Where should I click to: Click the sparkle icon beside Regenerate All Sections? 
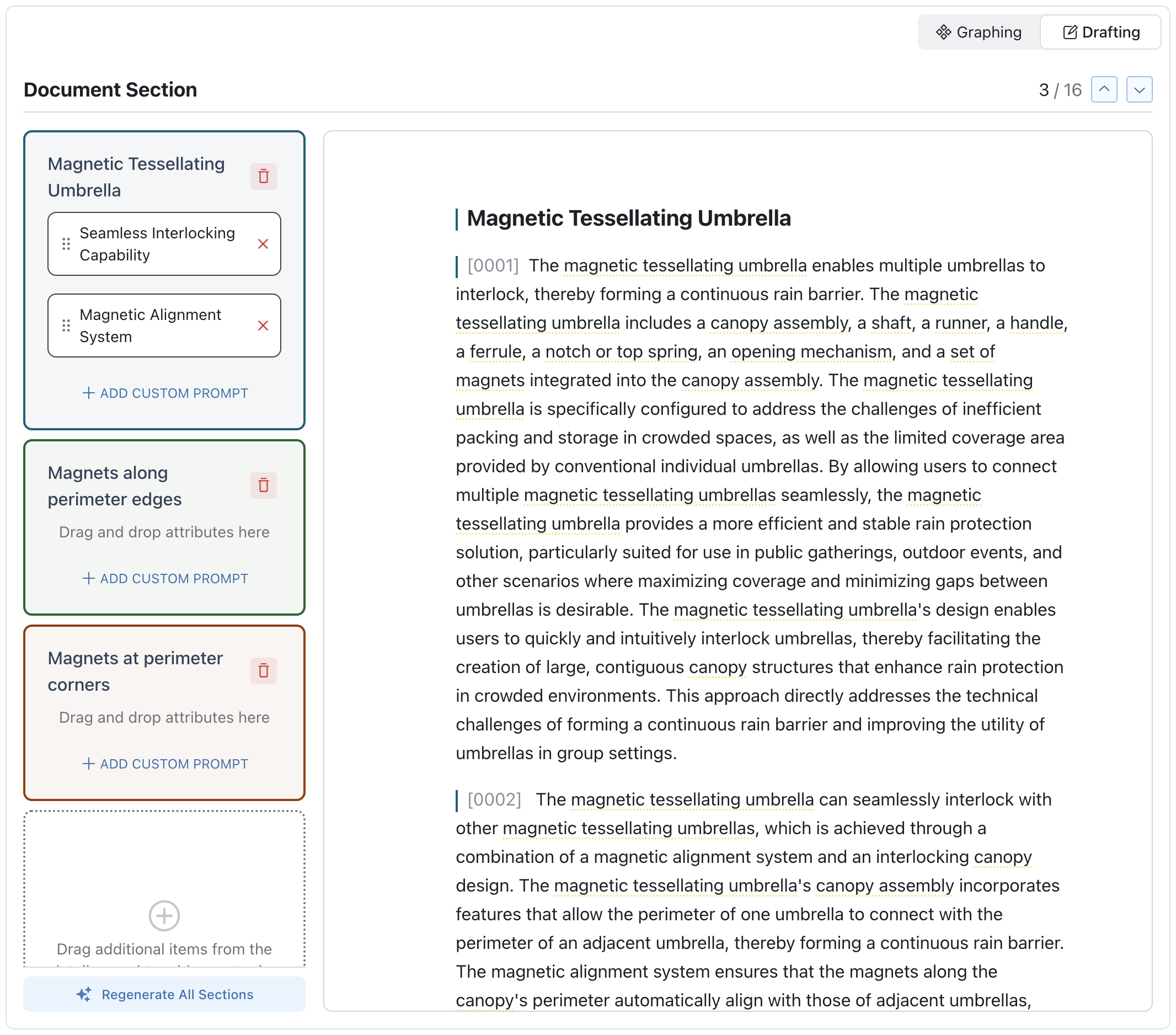click(x=84, y=994)
